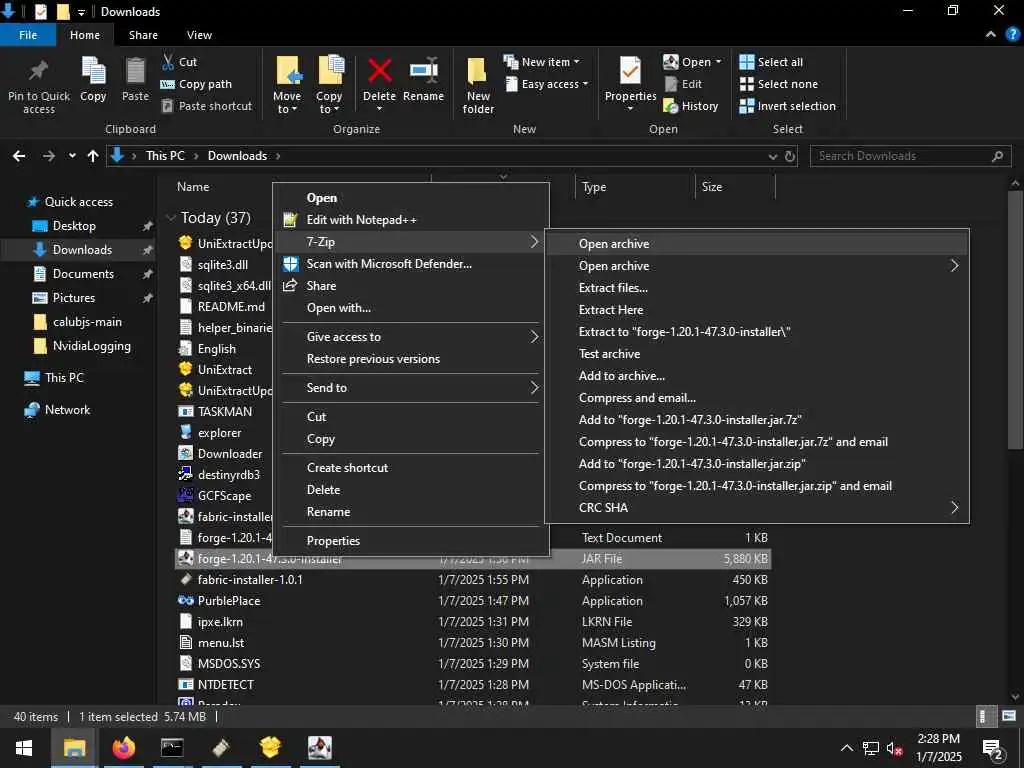
Task: Click Select none in ribbon
Action: pyautogui.click(x=778, y=84)
